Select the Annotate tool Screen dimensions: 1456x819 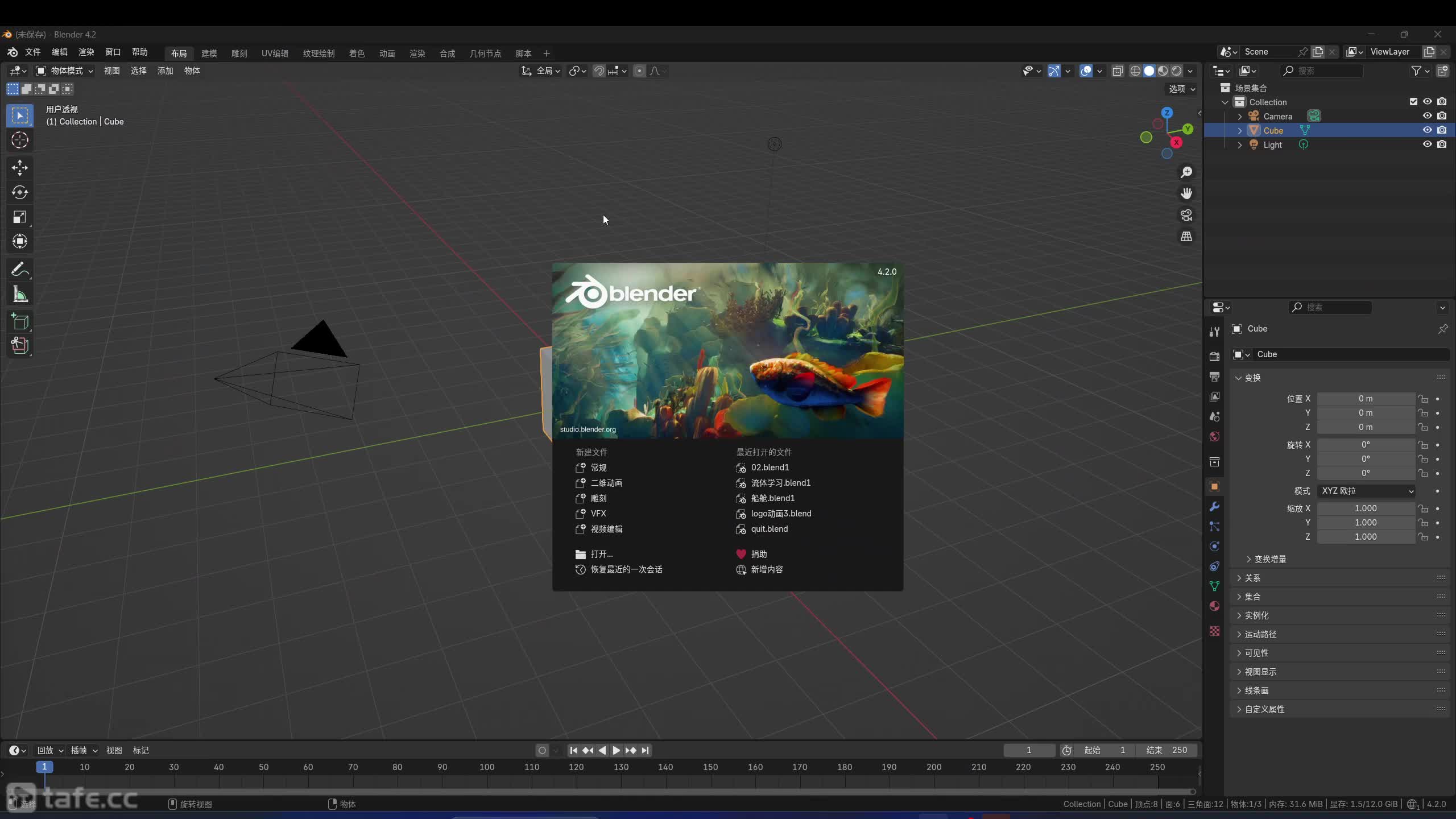point(20,269)
